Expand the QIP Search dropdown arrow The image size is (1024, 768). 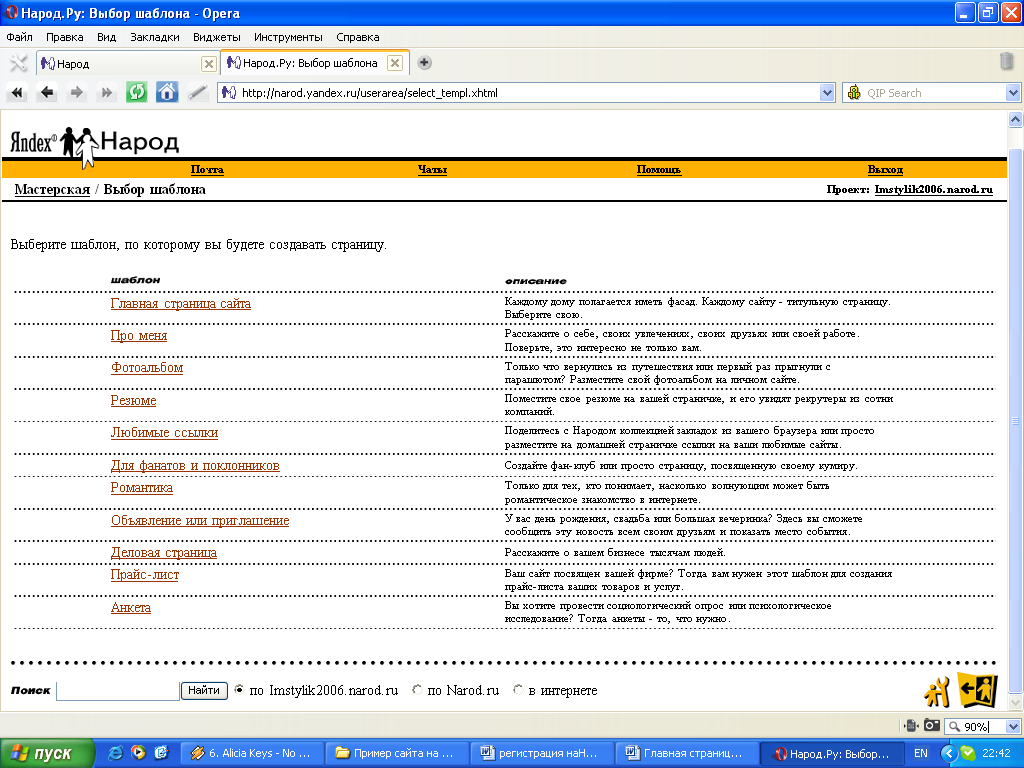click(1013, 93)
